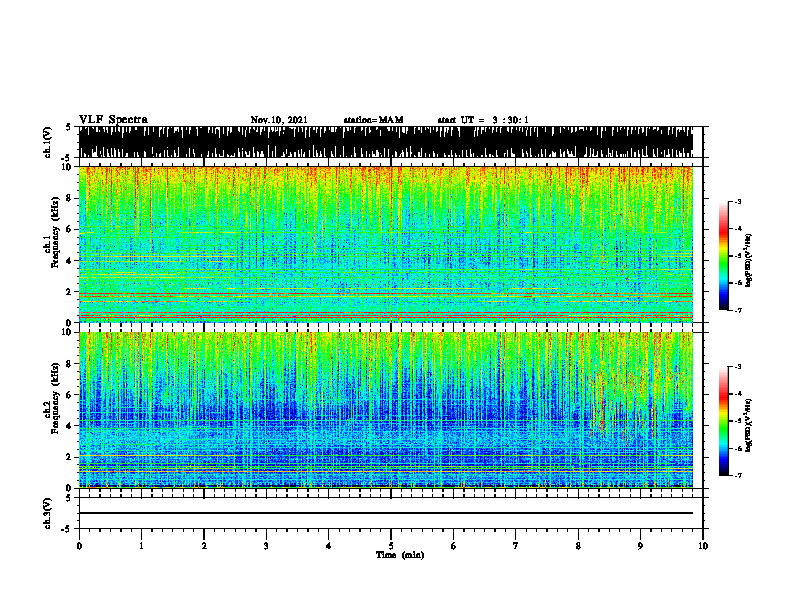792x612 pixels.
Task: Click time axis tick label "0"
Action: click(x=79, y=546)
